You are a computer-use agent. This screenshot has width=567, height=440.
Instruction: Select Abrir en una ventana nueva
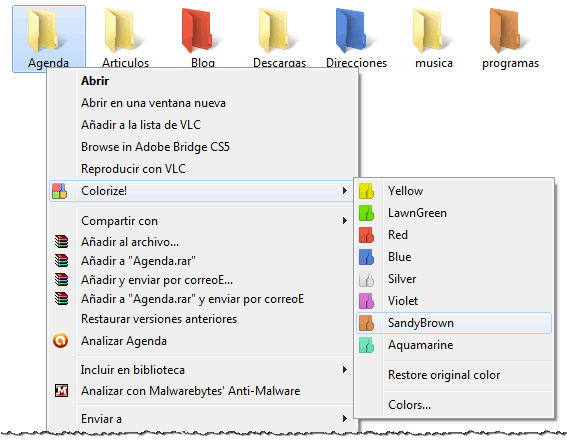pyautogui.click(x=153, y=103)
